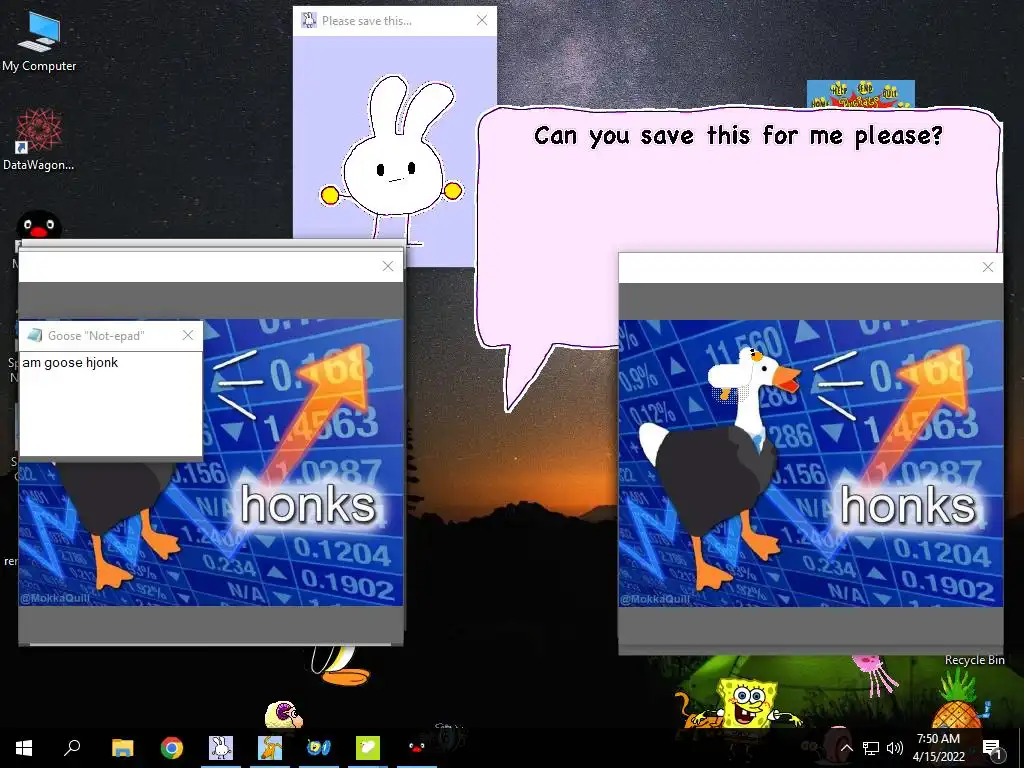The width and height of the screenshot is (1024, 768).
Task: Open Google Chrome from the taskbar
Action: (x=172, y=748)
